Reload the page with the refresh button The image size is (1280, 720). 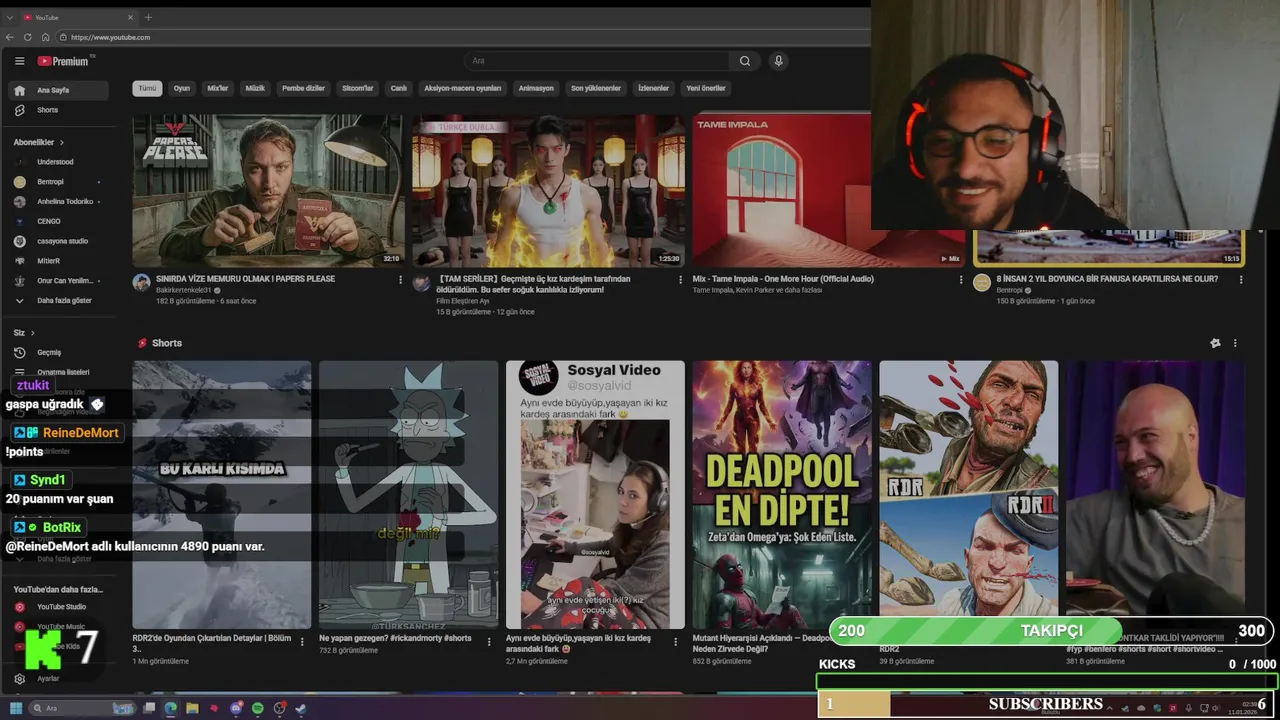[x=28, y=37]
